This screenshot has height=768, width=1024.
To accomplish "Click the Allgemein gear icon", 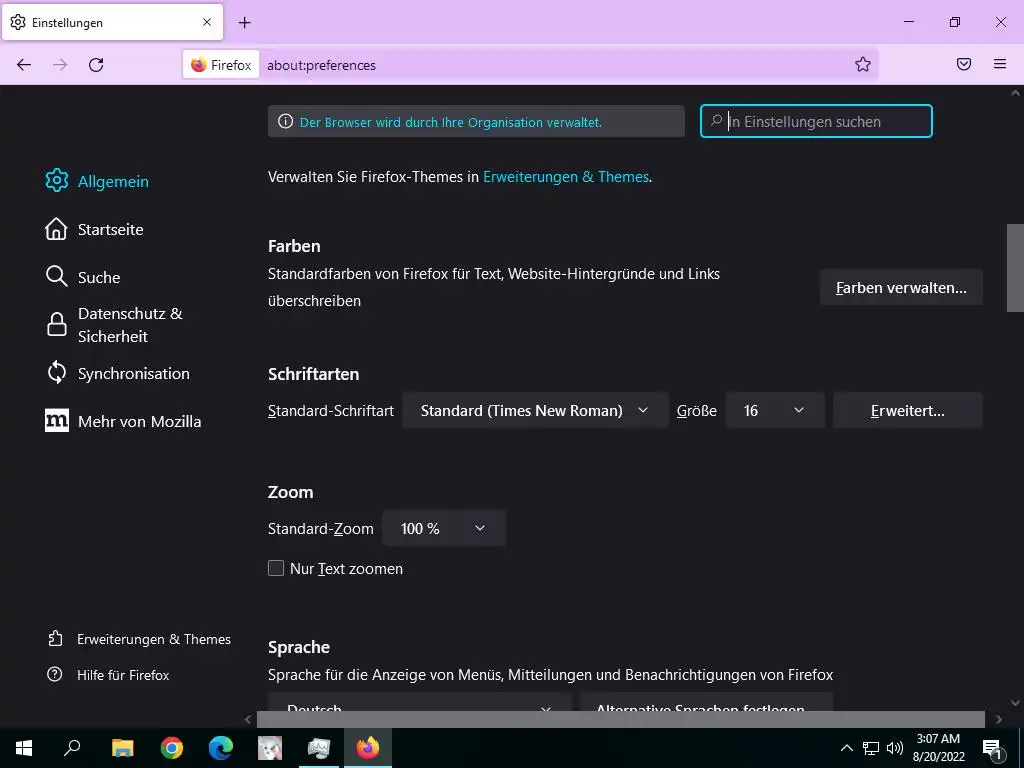I will 57,180.
